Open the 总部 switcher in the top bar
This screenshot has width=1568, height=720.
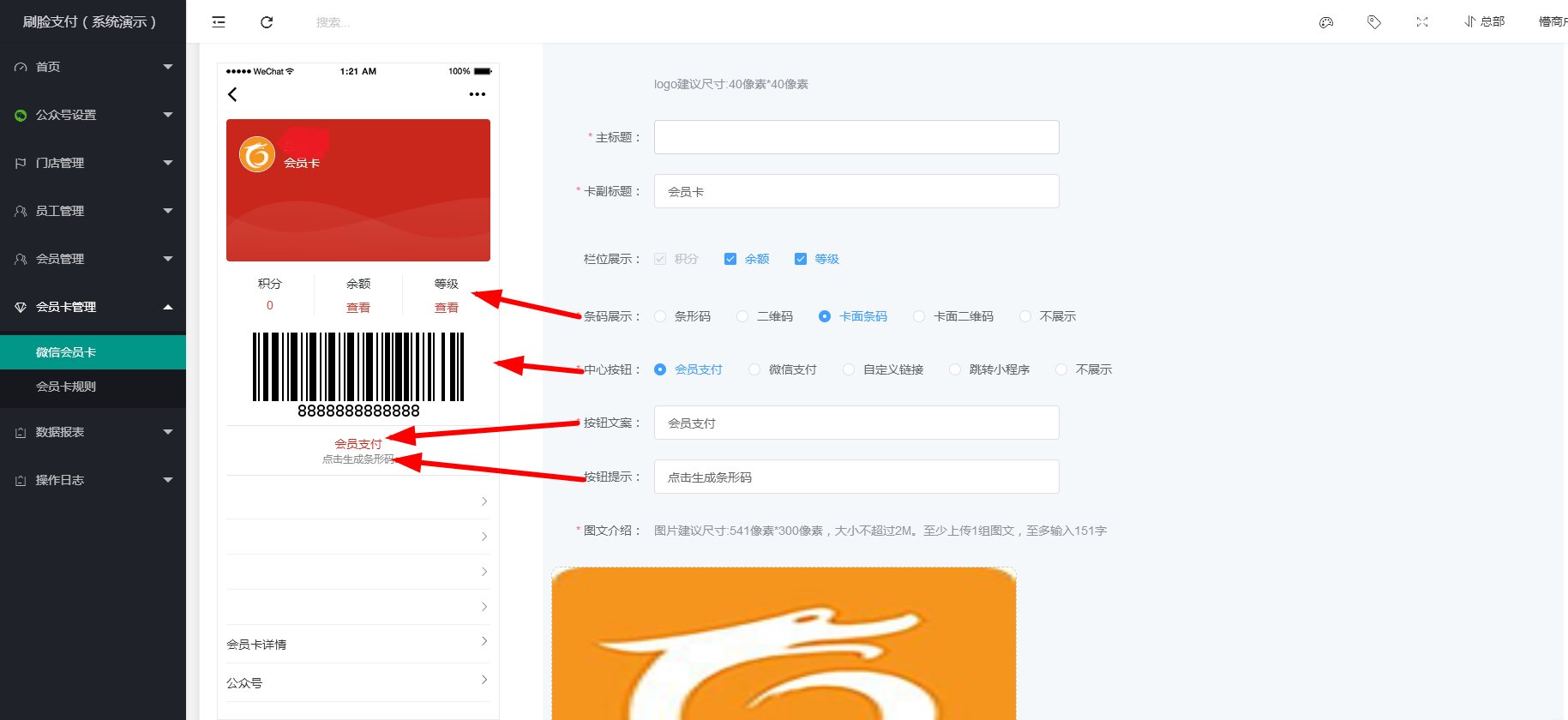pyautogui.click(x=1484, y=22)
